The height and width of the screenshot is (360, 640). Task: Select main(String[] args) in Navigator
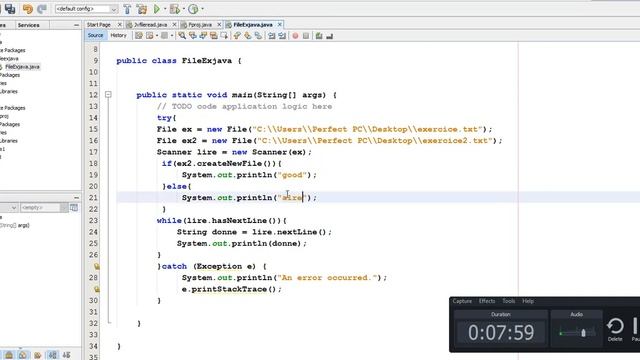point(15,225)
